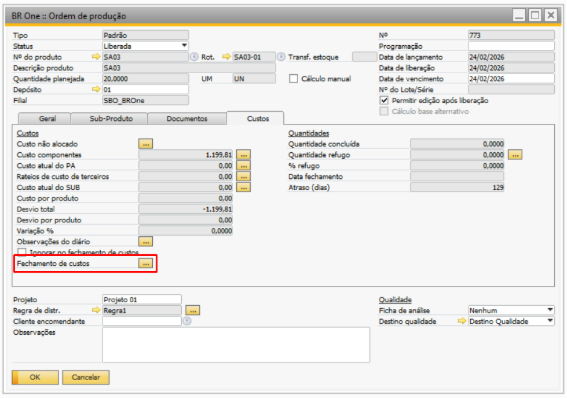Click the Rot. field lookup circle icon

click(281, 57)
